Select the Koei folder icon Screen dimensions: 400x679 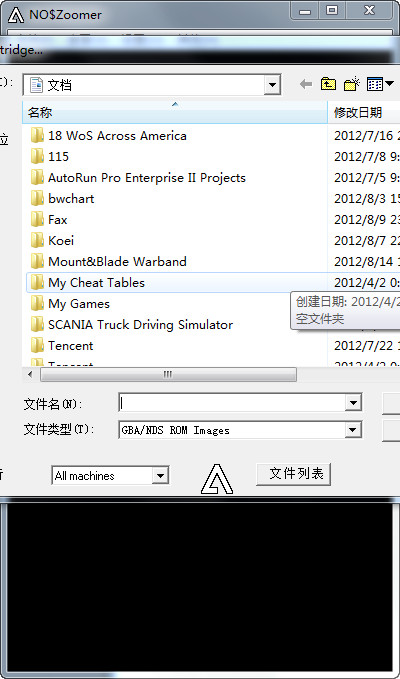(38, 240)
